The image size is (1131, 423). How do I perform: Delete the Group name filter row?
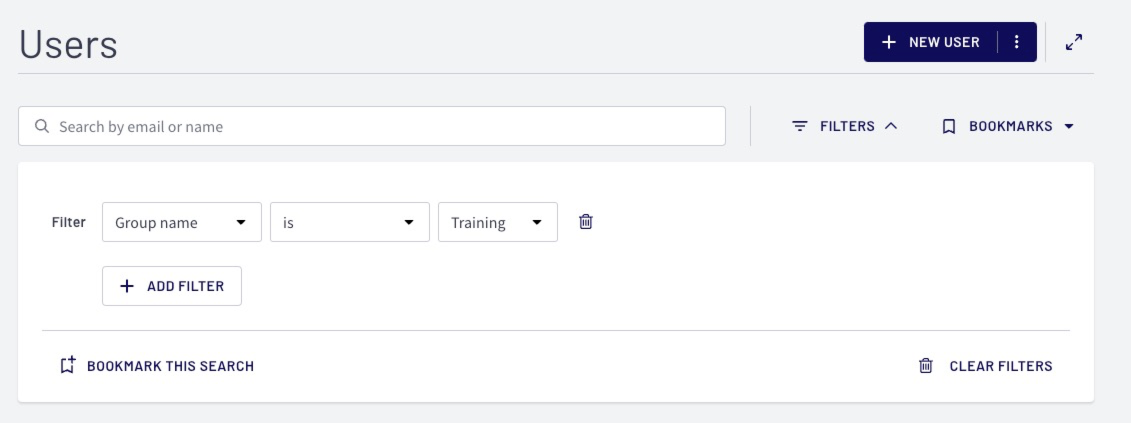(x=586, y=222)
